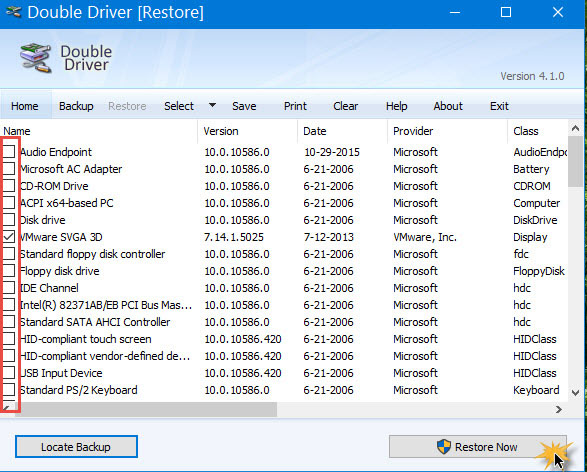This screenshot has width=587, height=472.
Task: Click the horizontal scrollbar thumb
Action: [x=145, y=409]
